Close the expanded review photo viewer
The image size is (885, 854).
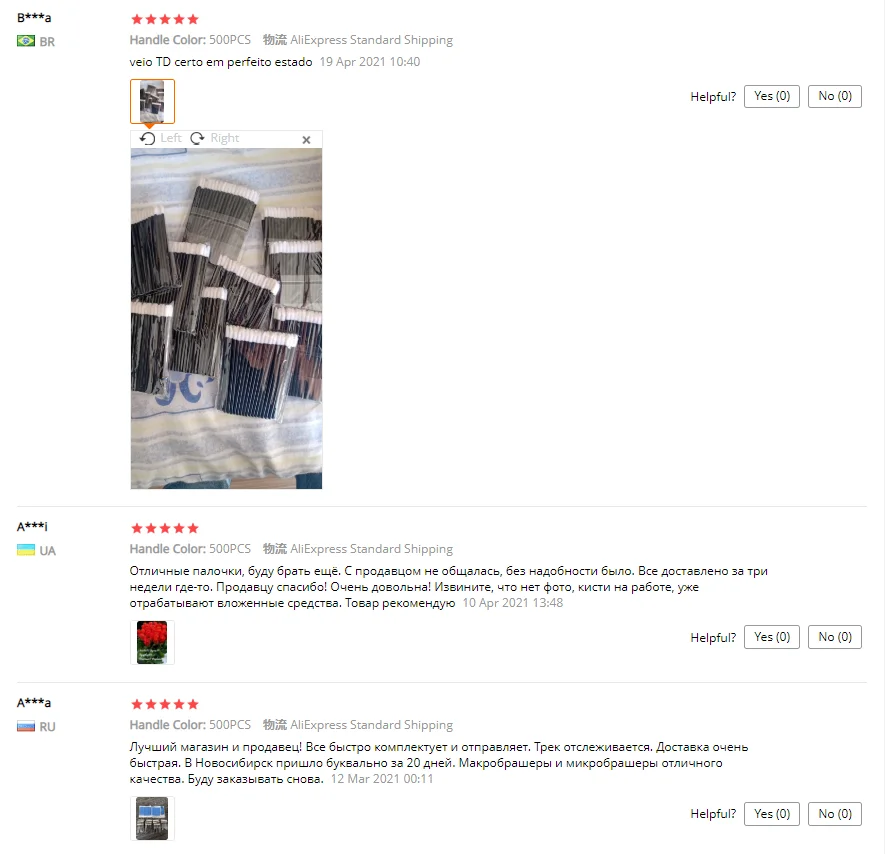[x=306, y=139]
